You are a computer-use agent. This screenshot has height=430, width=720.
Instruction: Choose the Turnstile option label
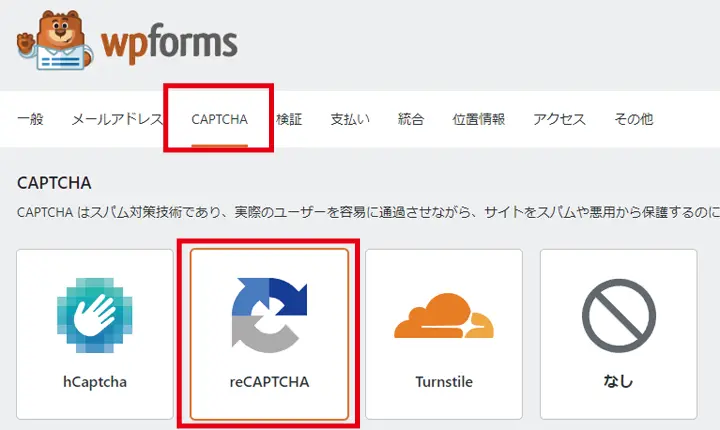[x=444, y=382]
